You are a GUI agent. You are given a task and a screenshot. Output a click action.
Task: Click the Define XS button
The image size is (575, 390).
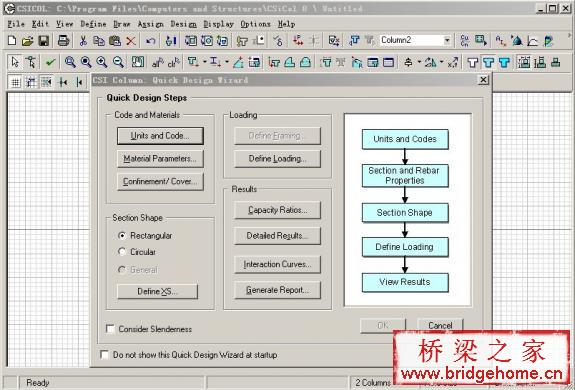[x=157, y=291]
